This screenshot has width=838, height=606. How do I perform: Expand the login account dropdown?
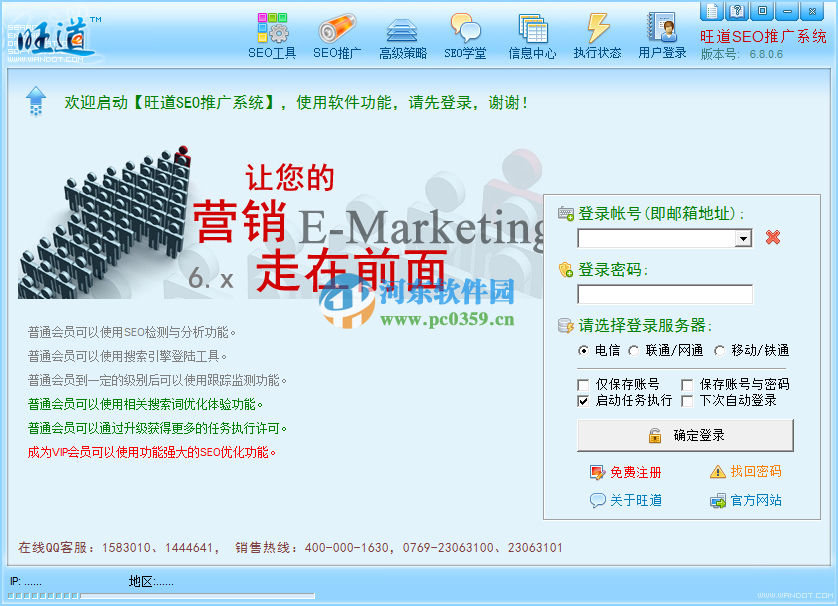tap(743, 238)
